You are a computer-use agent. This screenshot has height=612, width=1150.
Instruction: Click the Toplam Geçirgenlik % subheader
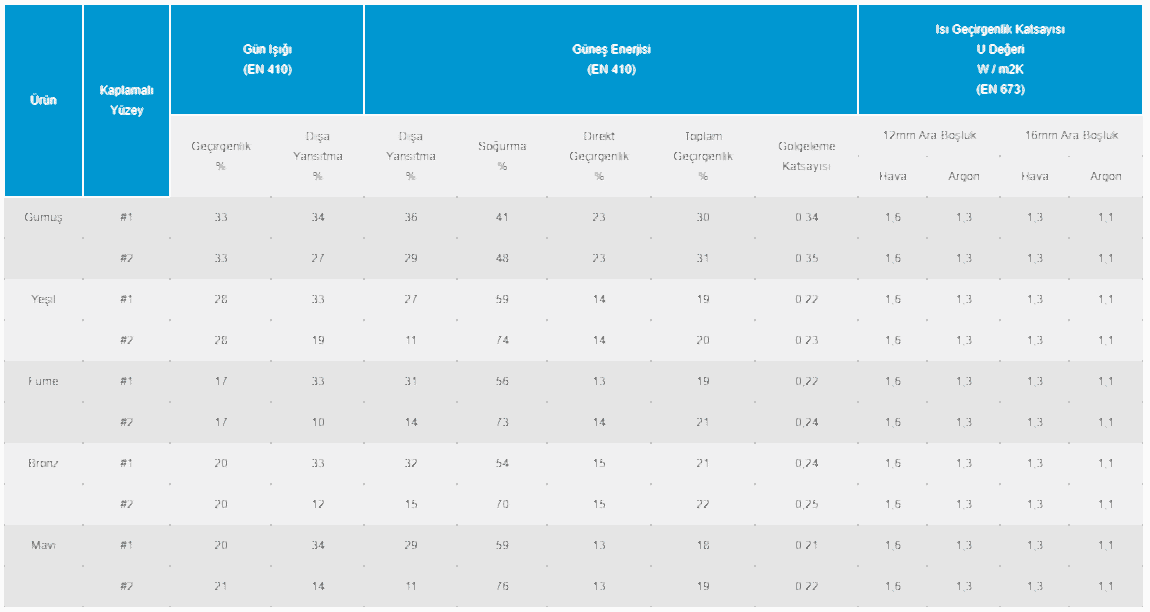[x=703, y=155]
